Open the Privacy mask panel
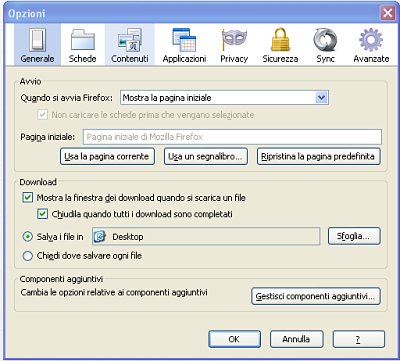The image size is (400, 361). tap(234, 45)
